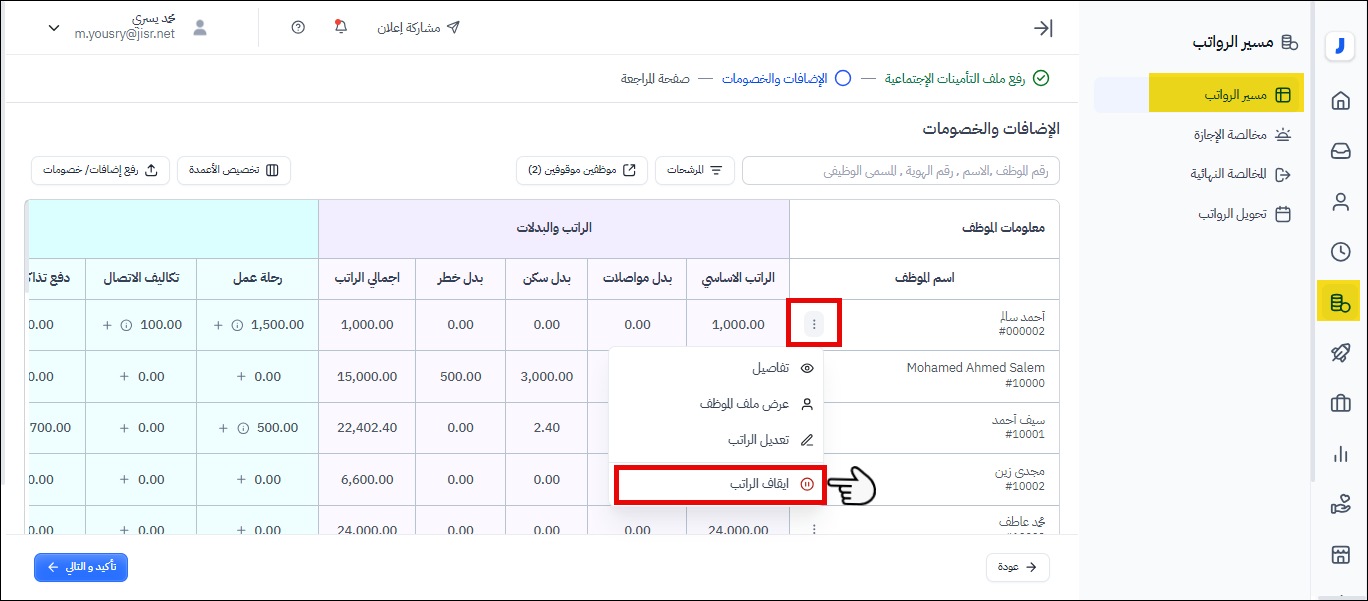The image size is (1368, 601).
Task: Open the briefcase icon in the sidebar
Action: [1340, 403]
